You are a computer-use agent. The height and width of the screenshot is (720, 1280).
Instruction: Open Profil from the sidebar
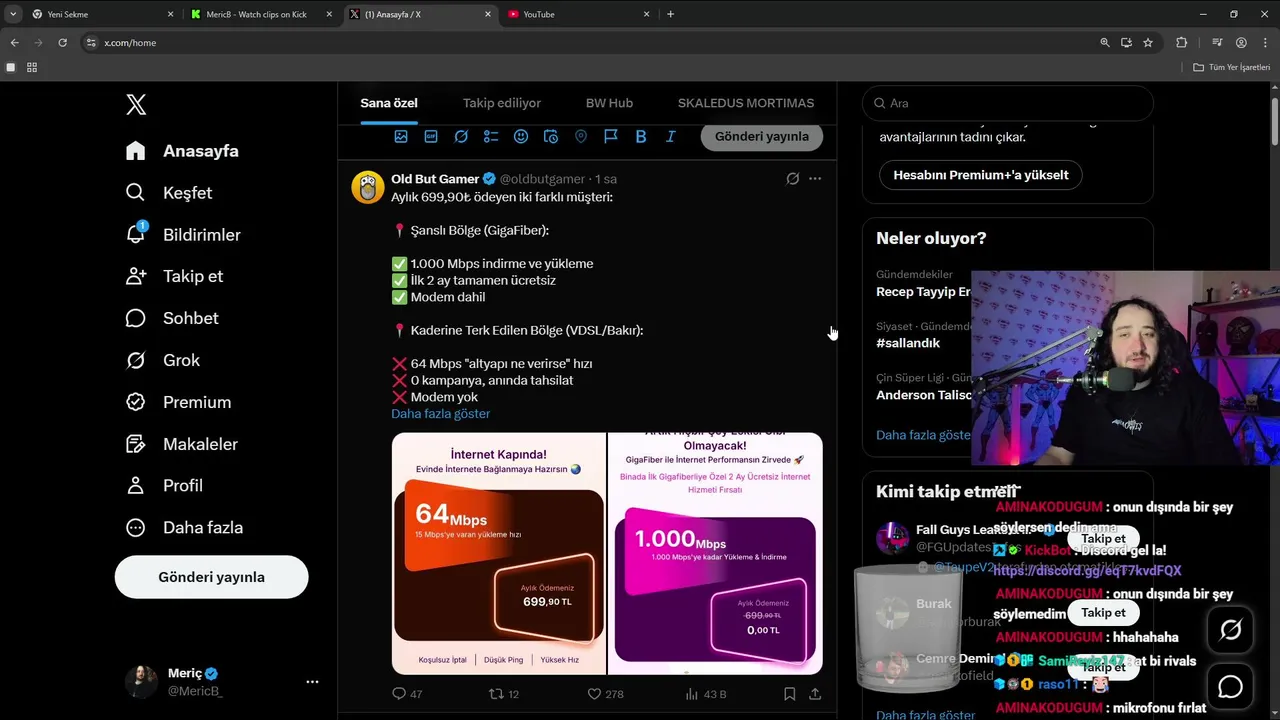coord(164,486)
